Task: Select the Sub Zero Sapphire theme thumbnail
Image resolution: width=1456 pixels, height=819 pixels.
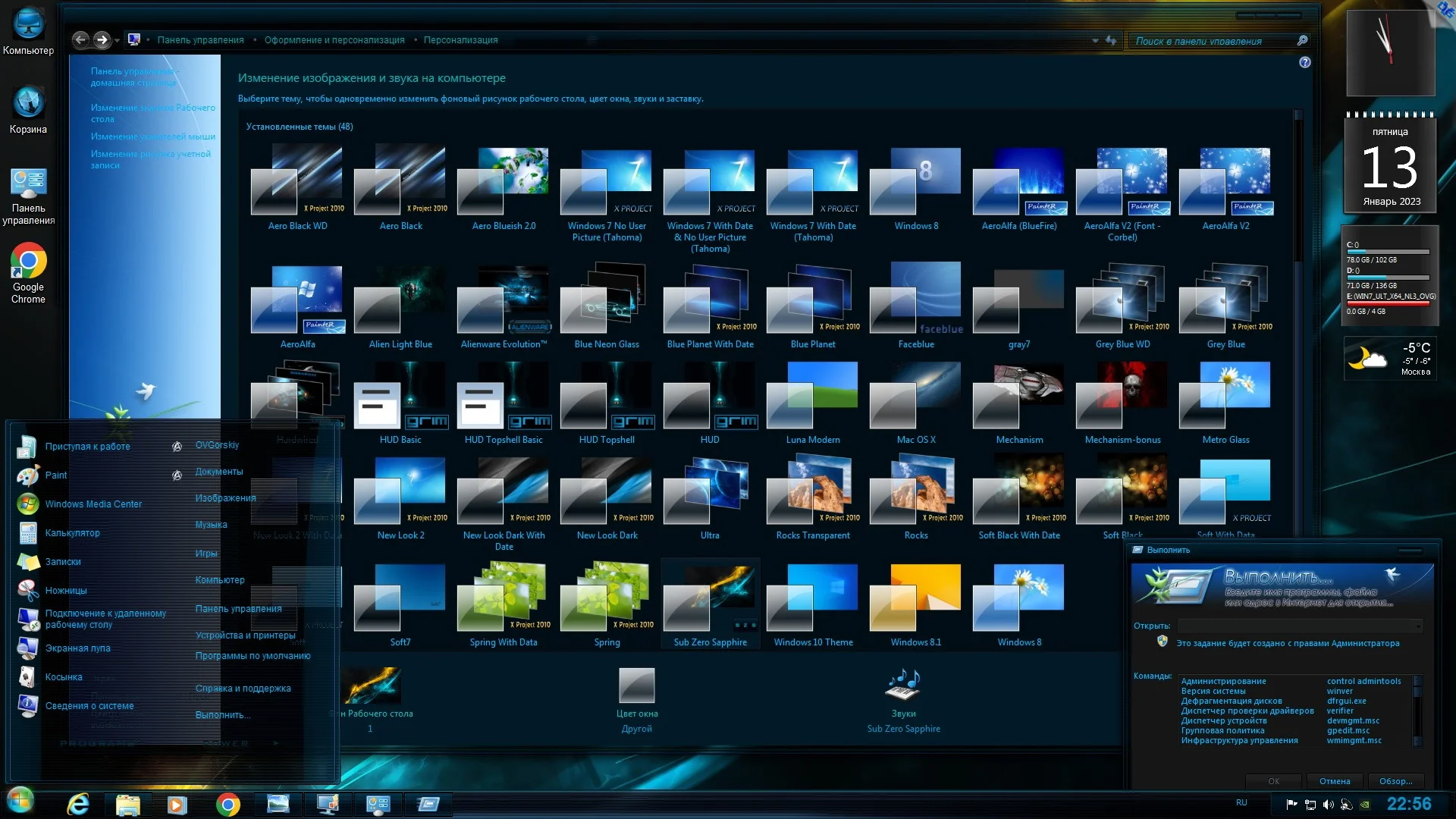Action: pos(710,599)
